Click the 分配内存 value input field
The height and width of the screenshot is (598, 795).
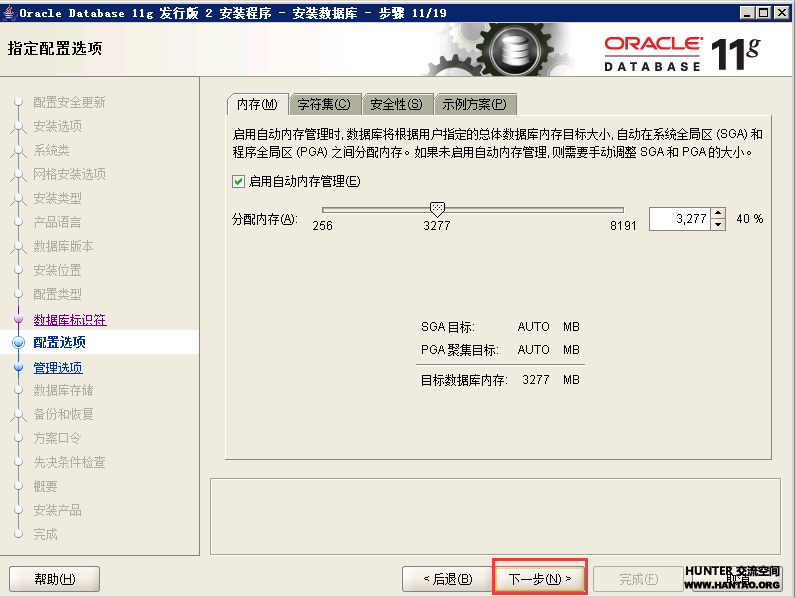[678, 218]
